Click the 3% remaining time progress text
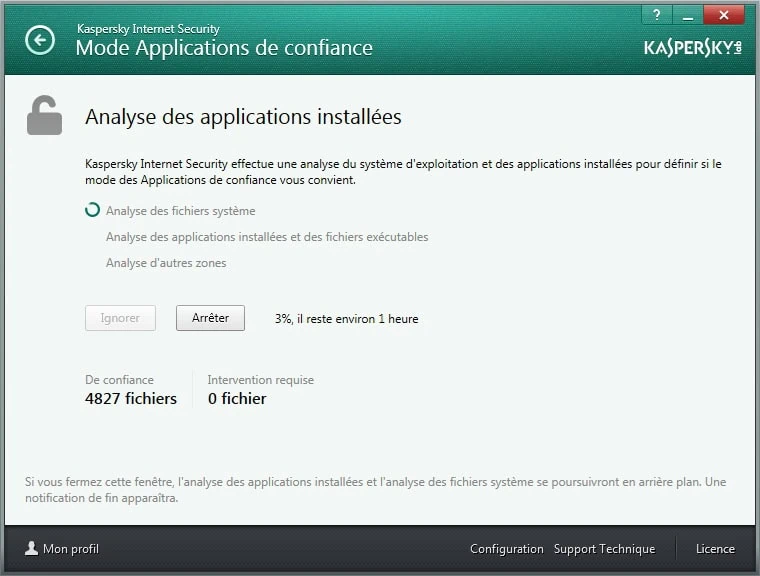This screenshot has height=576, width=760. pos(346,319)
